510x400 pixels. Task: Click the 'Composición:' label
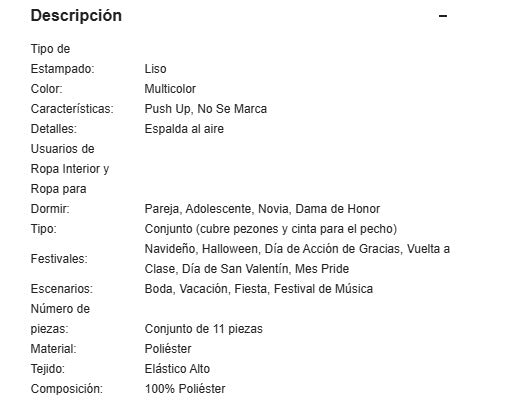(x=67, y=389)
